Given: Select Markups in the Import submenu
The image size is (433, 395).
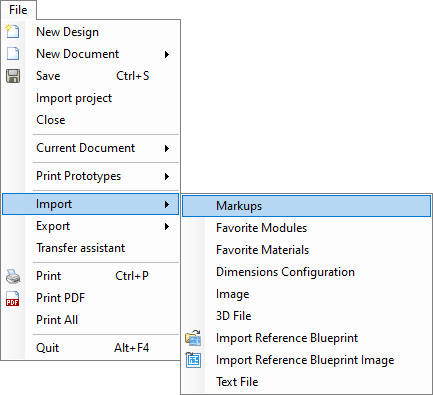Looking at the screenshot, I should click(x=306, y=206).
